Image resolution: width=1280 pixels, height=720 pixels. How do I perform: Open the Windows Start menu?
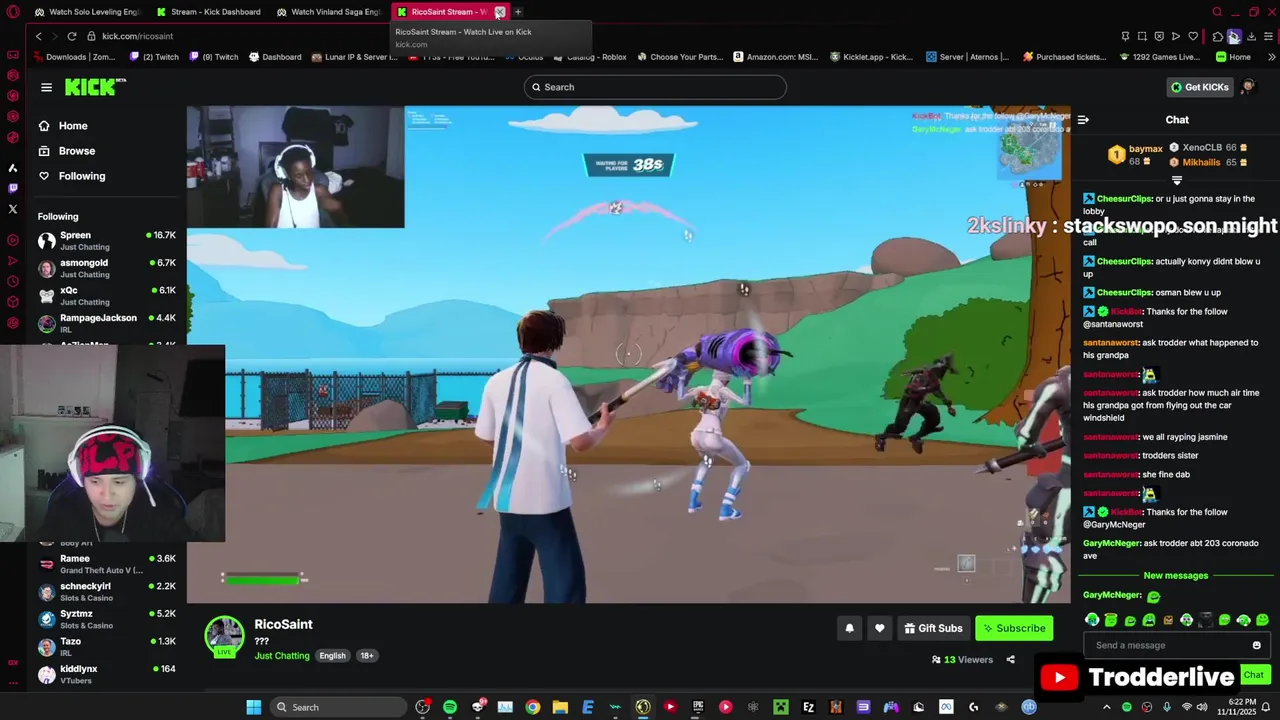pos(254,707)
